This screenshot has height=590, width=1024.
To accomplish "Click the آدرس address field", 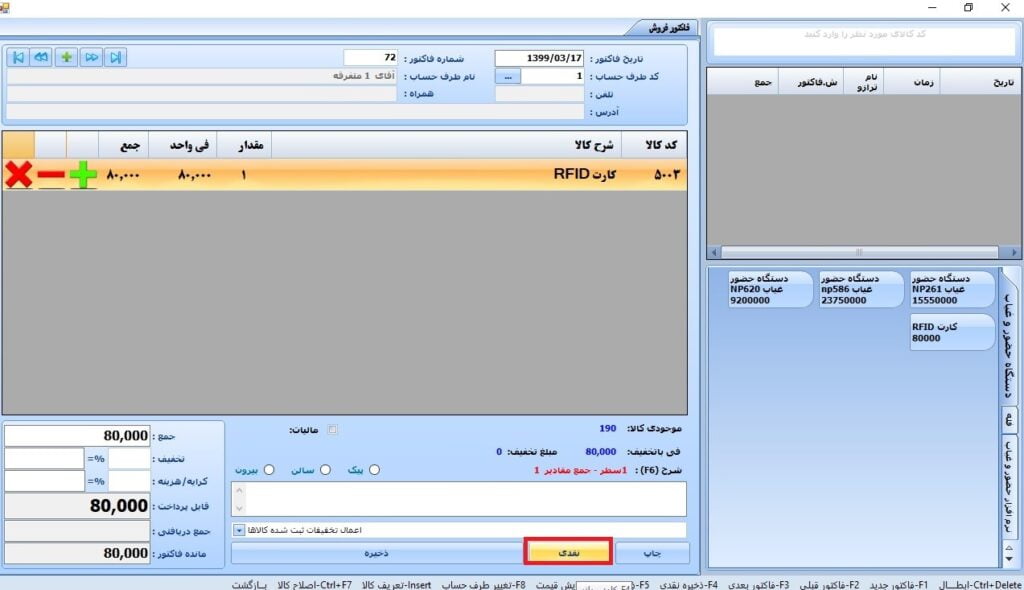I will pyautogui.click(x=295, y=112).
